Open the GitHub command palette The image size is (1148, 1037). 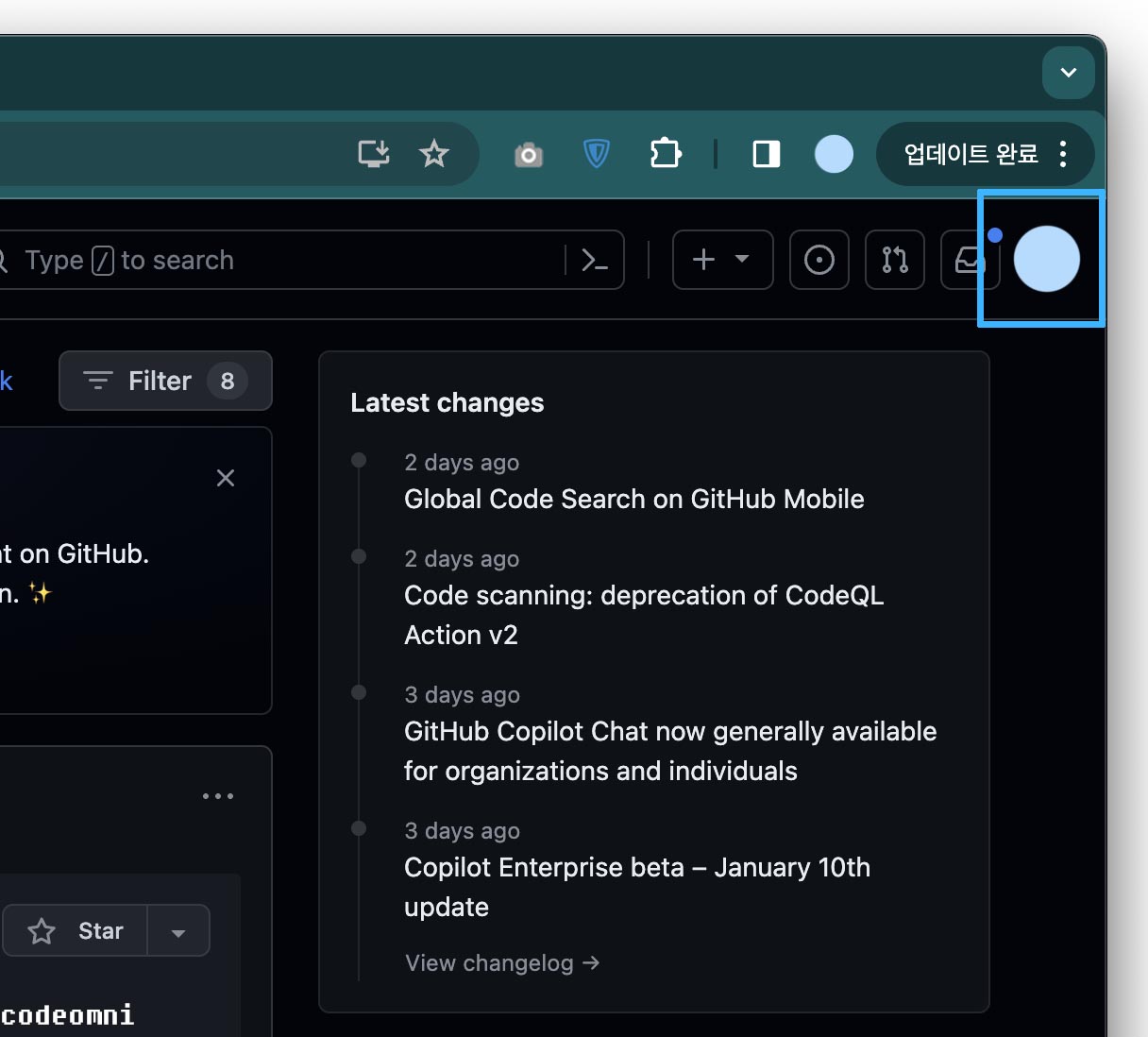[x=595, y=260]
